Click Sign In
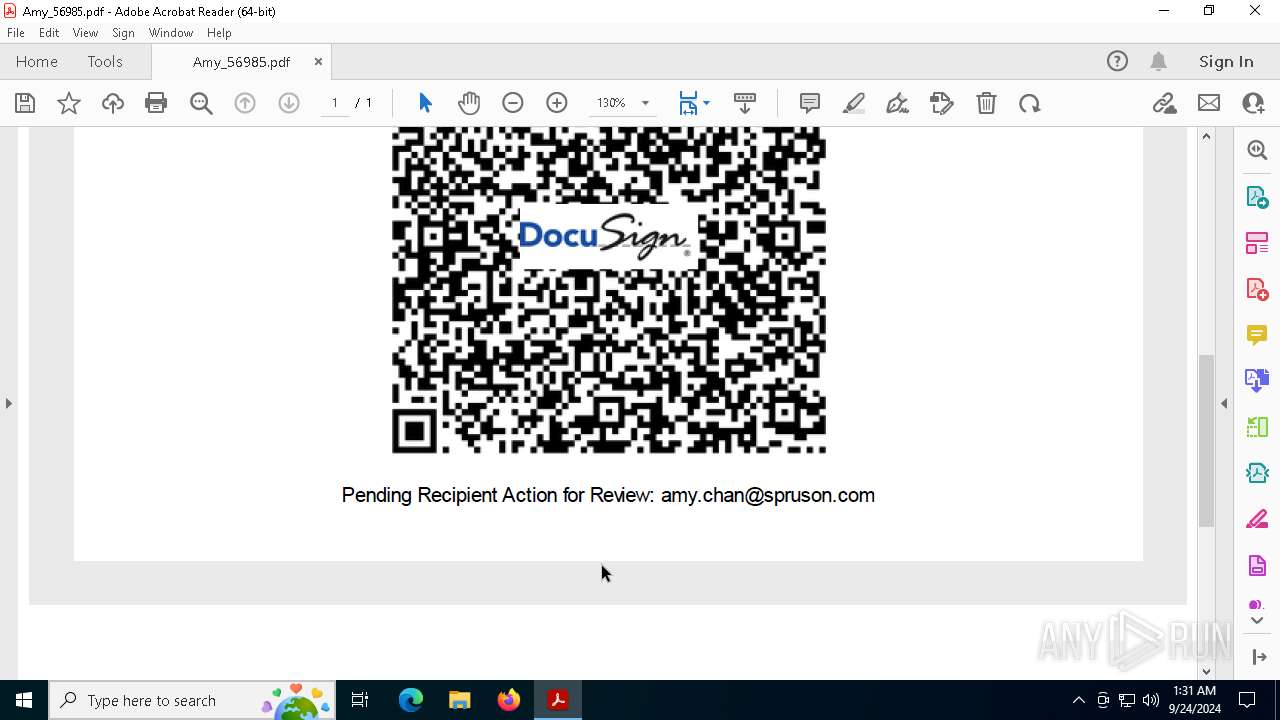 click(1226, 61)
